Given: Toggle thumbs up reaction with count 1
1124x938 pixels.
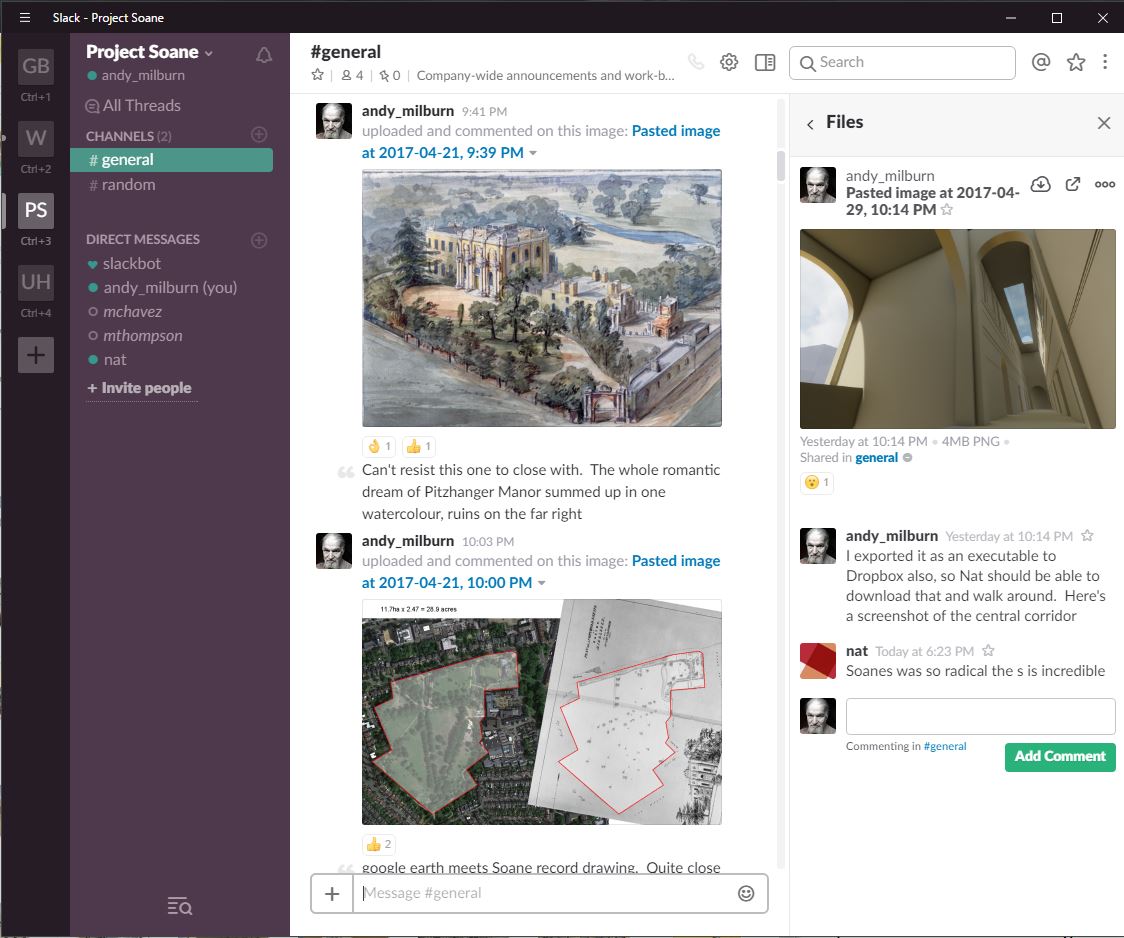Looking at the screenshot, I should (419, 446).
